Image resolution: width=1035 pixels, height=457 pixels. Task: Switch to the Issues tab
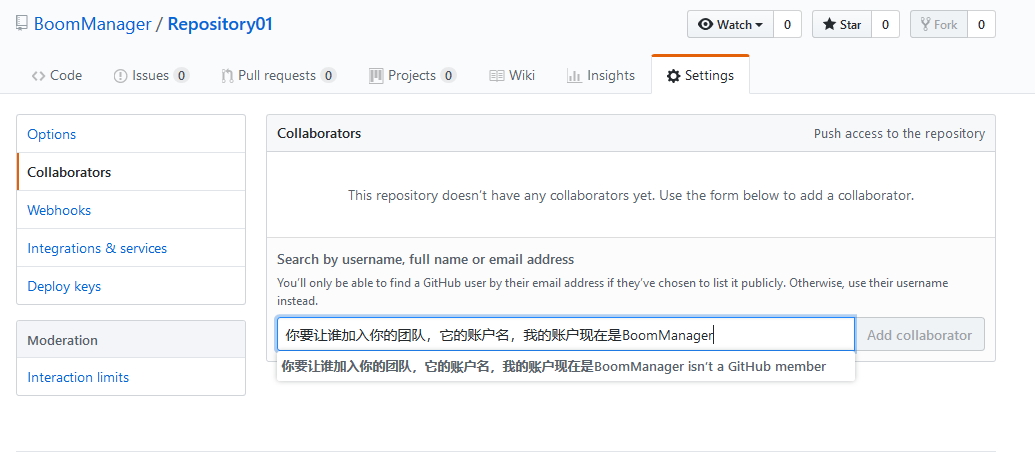(151, 76)
